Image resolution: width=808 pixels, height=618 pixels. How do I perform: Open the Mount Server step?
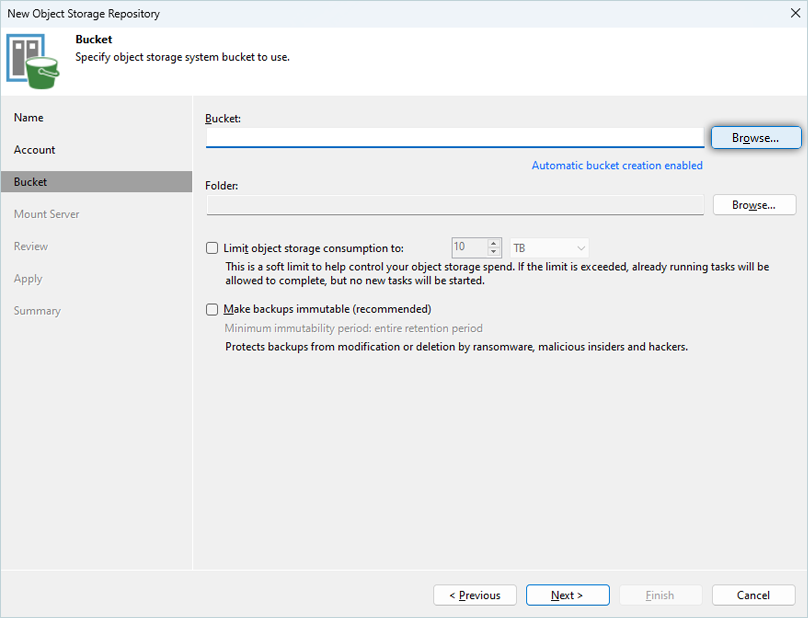click(x=47, y=214)
